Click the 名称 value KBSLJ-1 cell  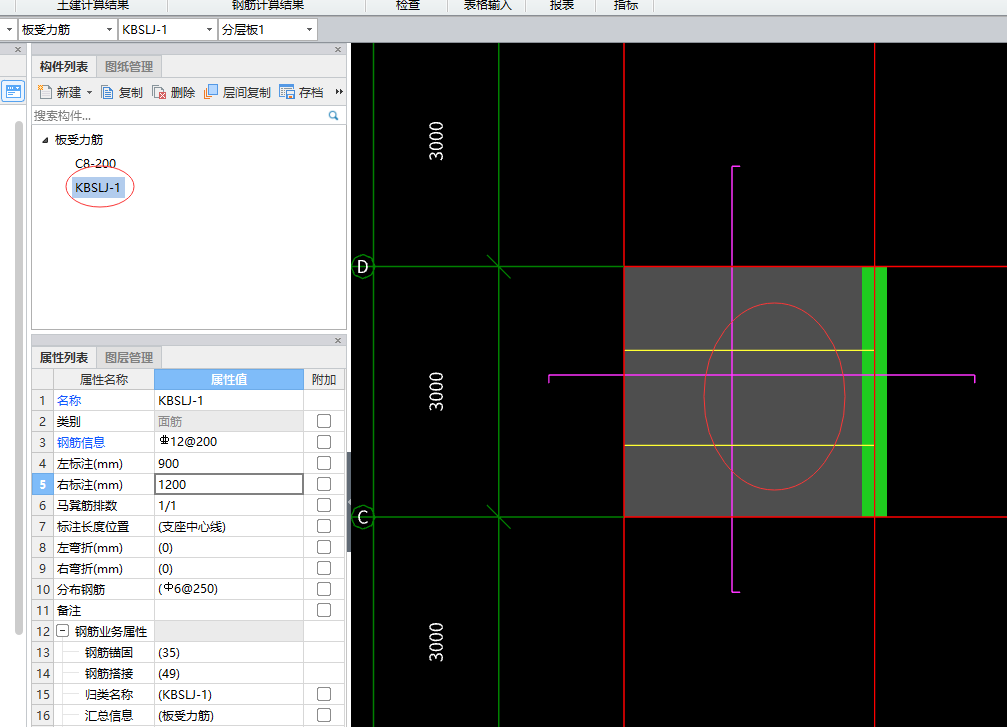pos(229,400)
